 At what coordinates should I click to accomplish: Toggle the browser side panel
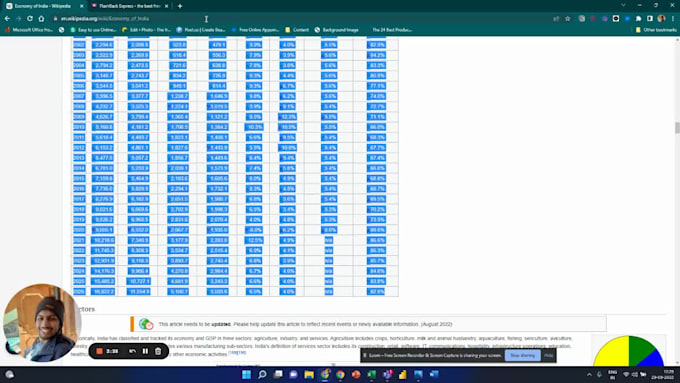click(x=650, y=19)
